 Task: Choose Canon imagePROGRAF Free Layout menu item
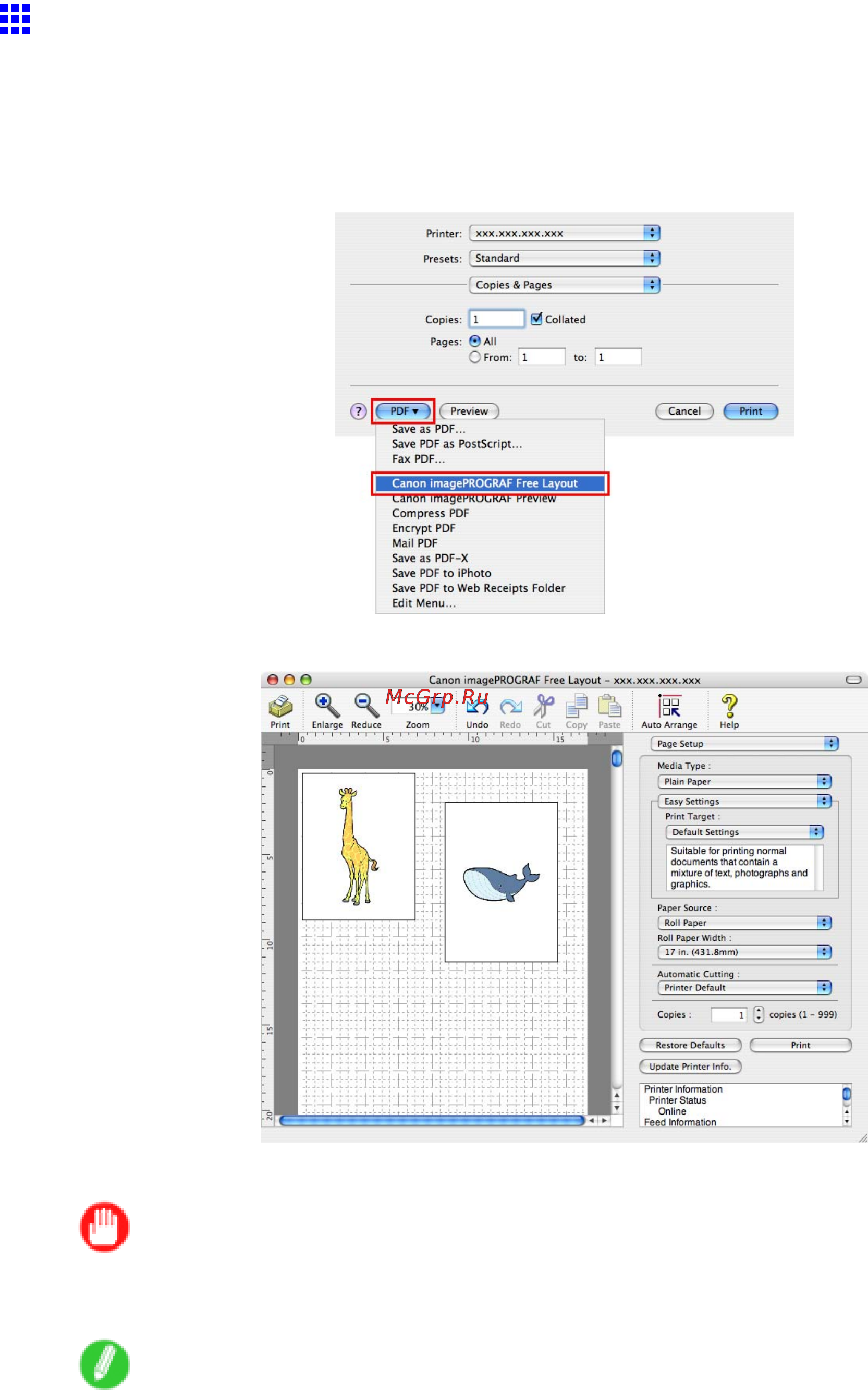tap(490, 483)
